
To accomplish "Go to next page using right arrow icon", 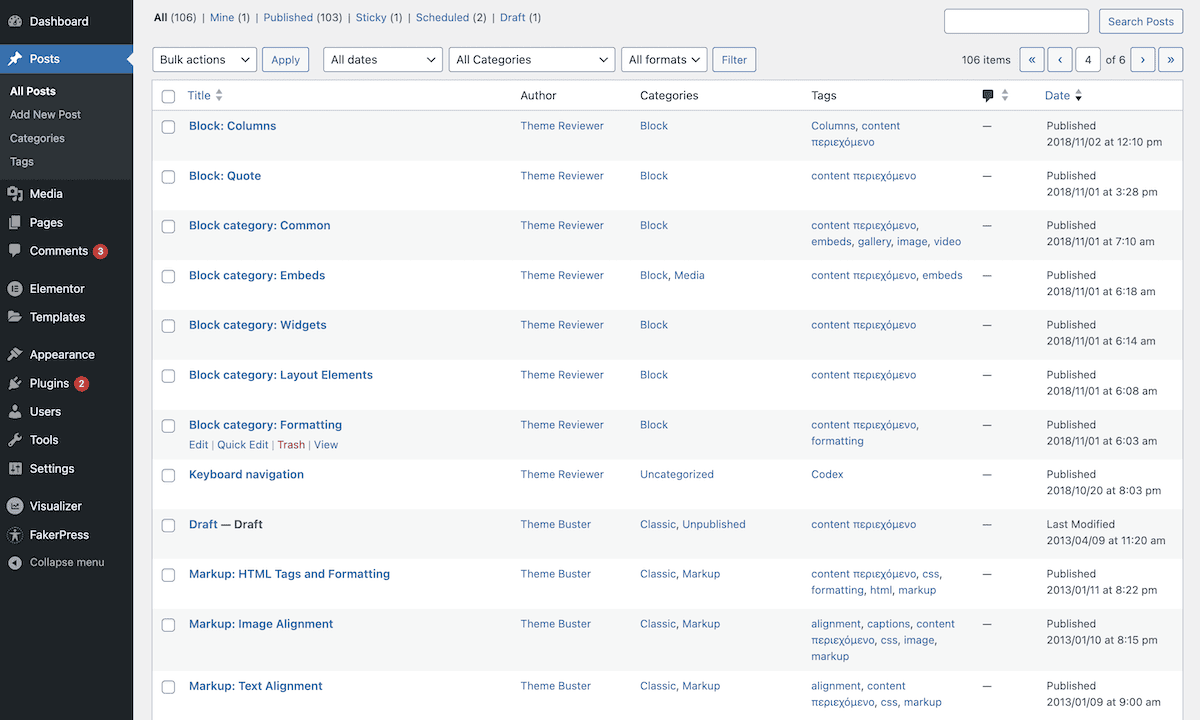I will pyautogui.click(x=1143, y=59).
